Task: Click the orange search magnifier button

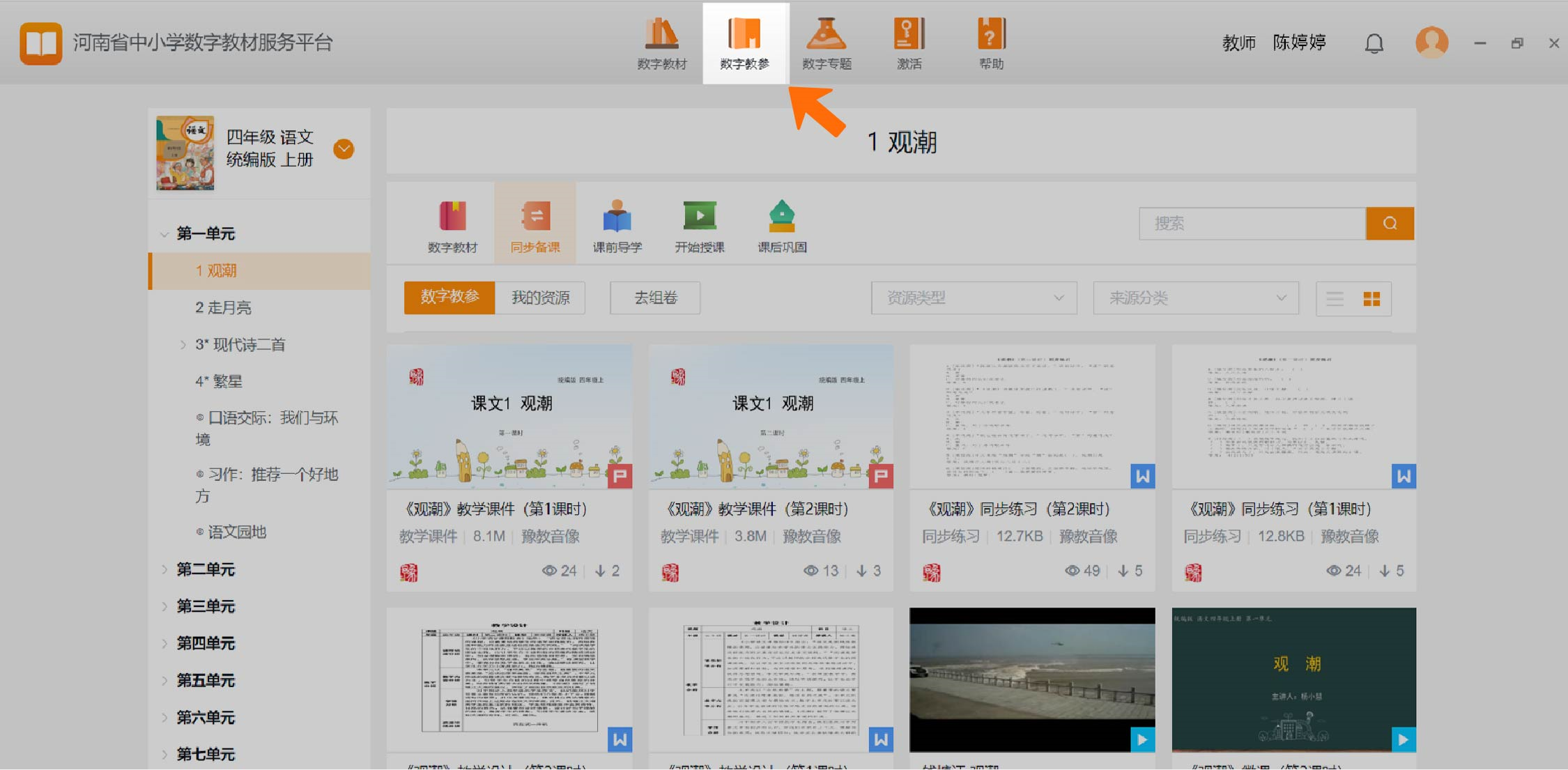Action: (x=1390, y=223)
